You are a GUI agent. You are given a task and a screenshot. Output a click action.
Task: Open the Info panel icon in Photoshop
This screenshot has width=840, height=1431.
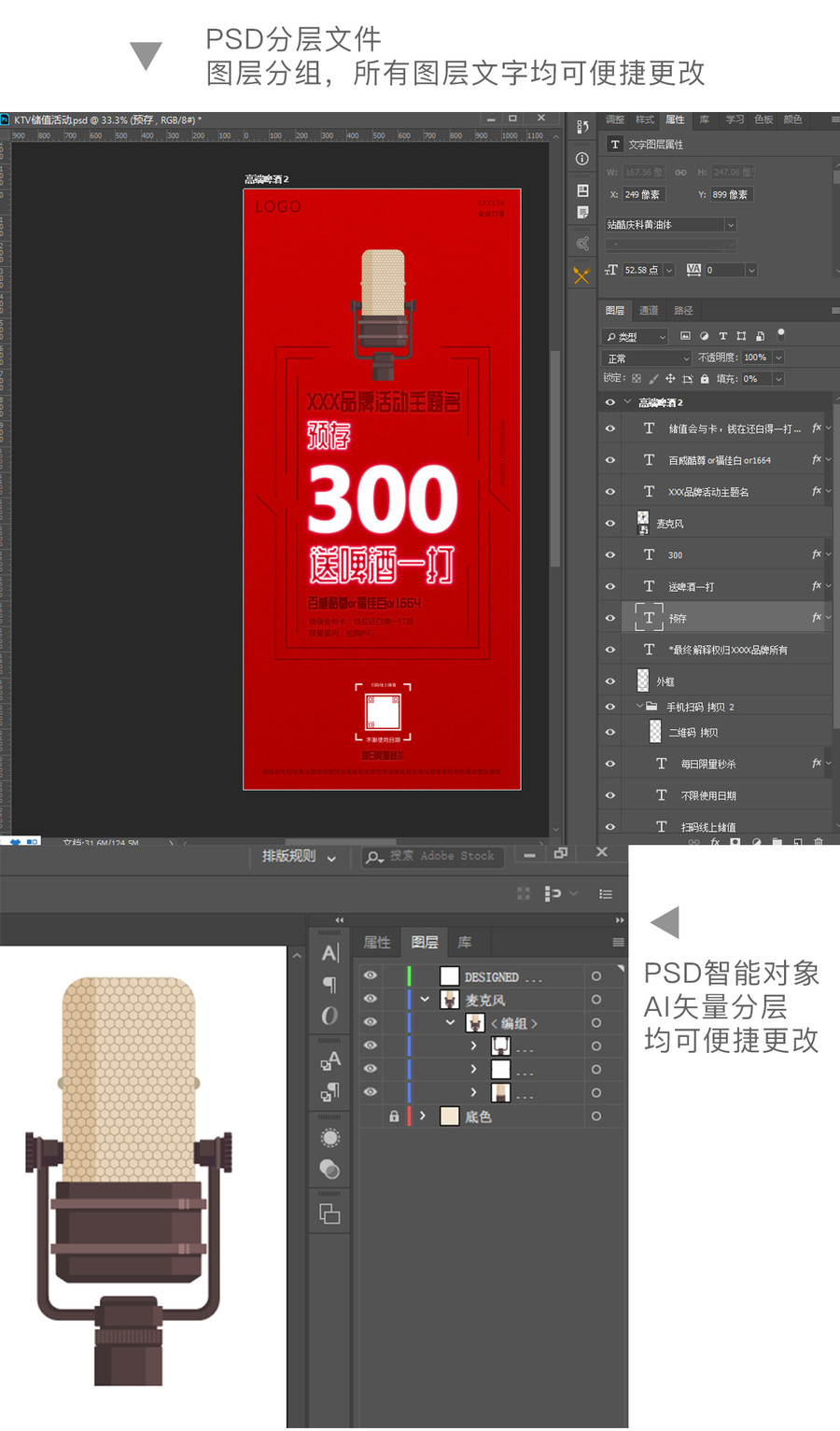click(x=582, y=159)
